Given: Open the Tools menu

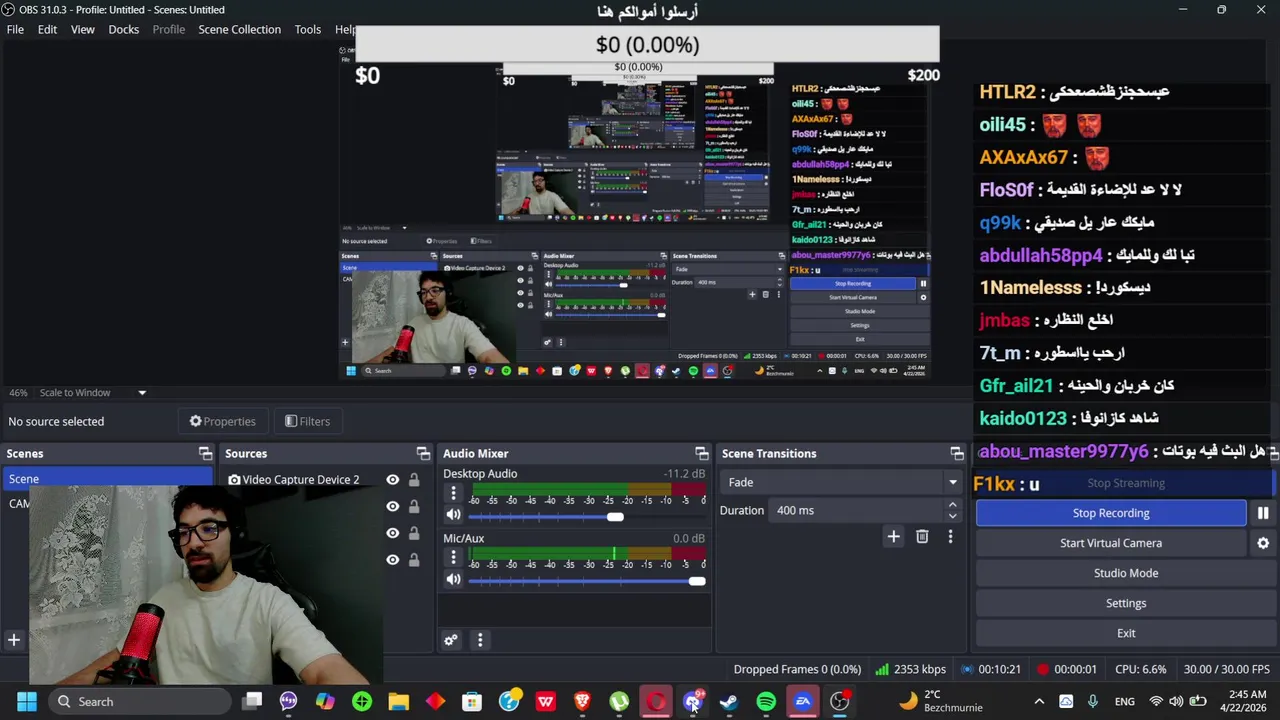Looking at the screenshot, I should [x=308, y=29].
